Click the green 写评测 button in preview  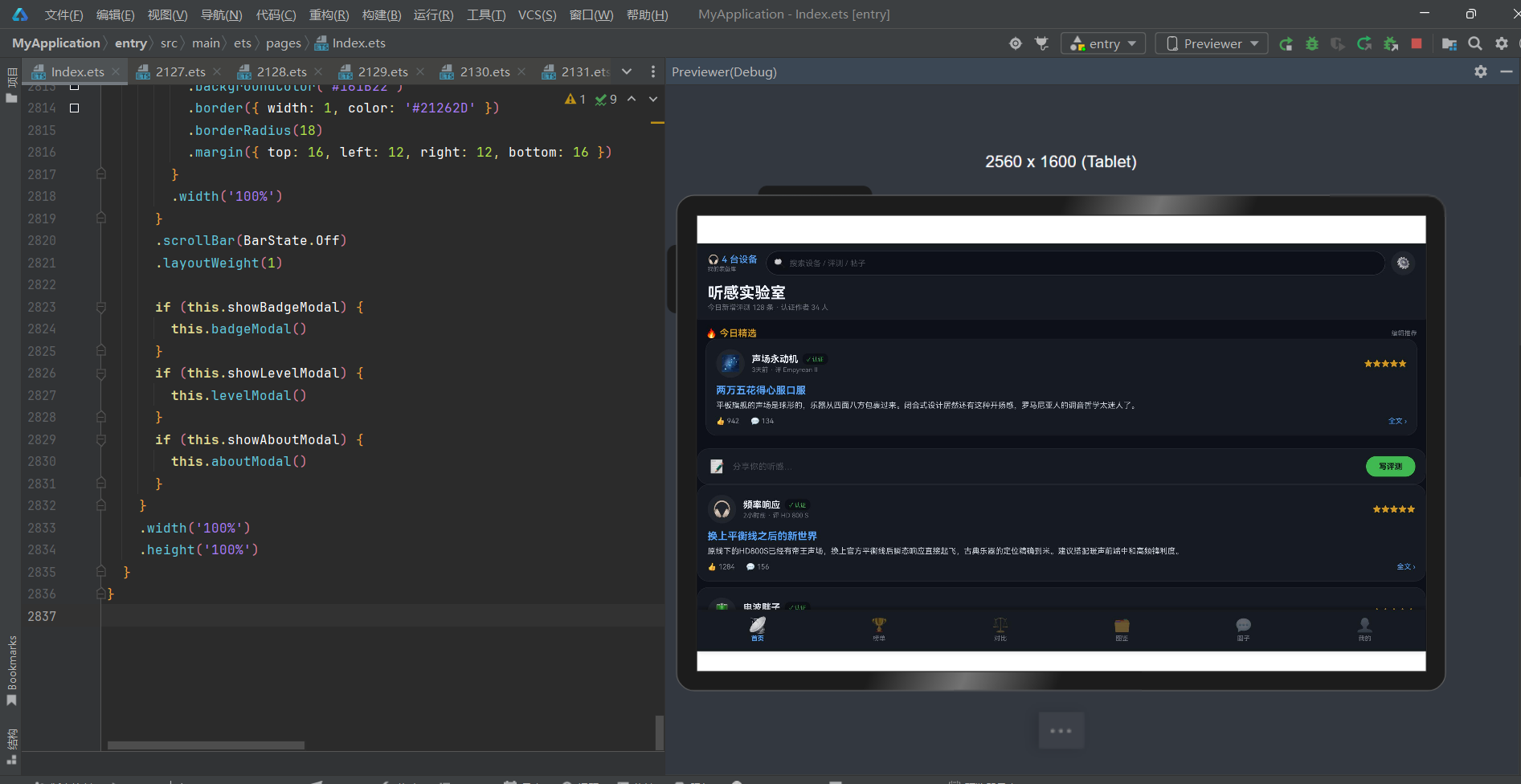pyautogui.click(x=1390, y=466)
